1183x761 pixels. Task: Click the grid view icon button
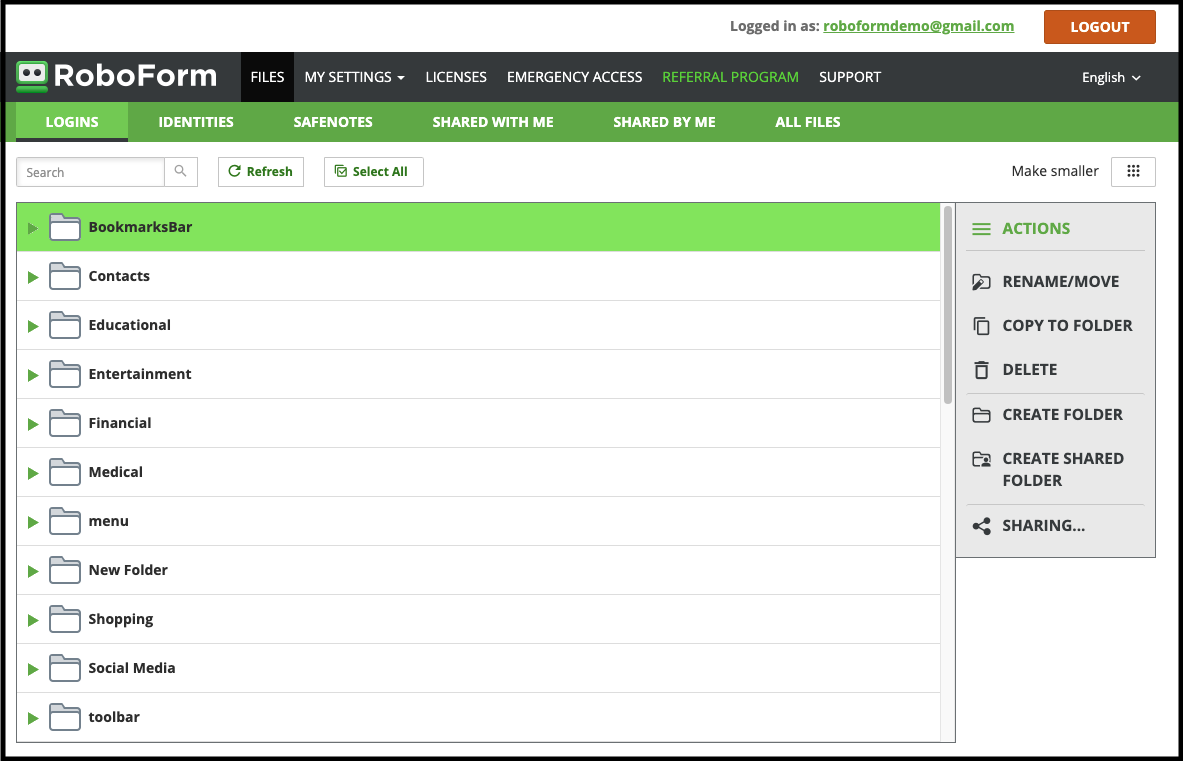[1132, 171]
